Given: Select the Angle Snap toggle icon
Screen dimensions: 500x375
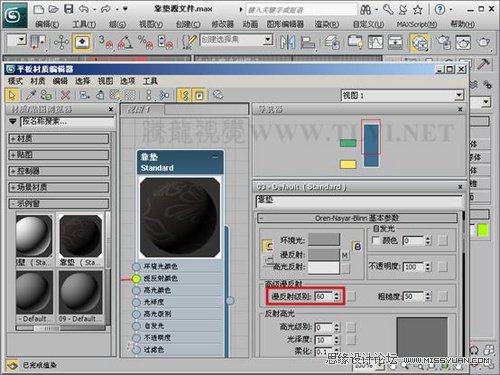Looking at the screenshot, I should click(x=124, y=42).
